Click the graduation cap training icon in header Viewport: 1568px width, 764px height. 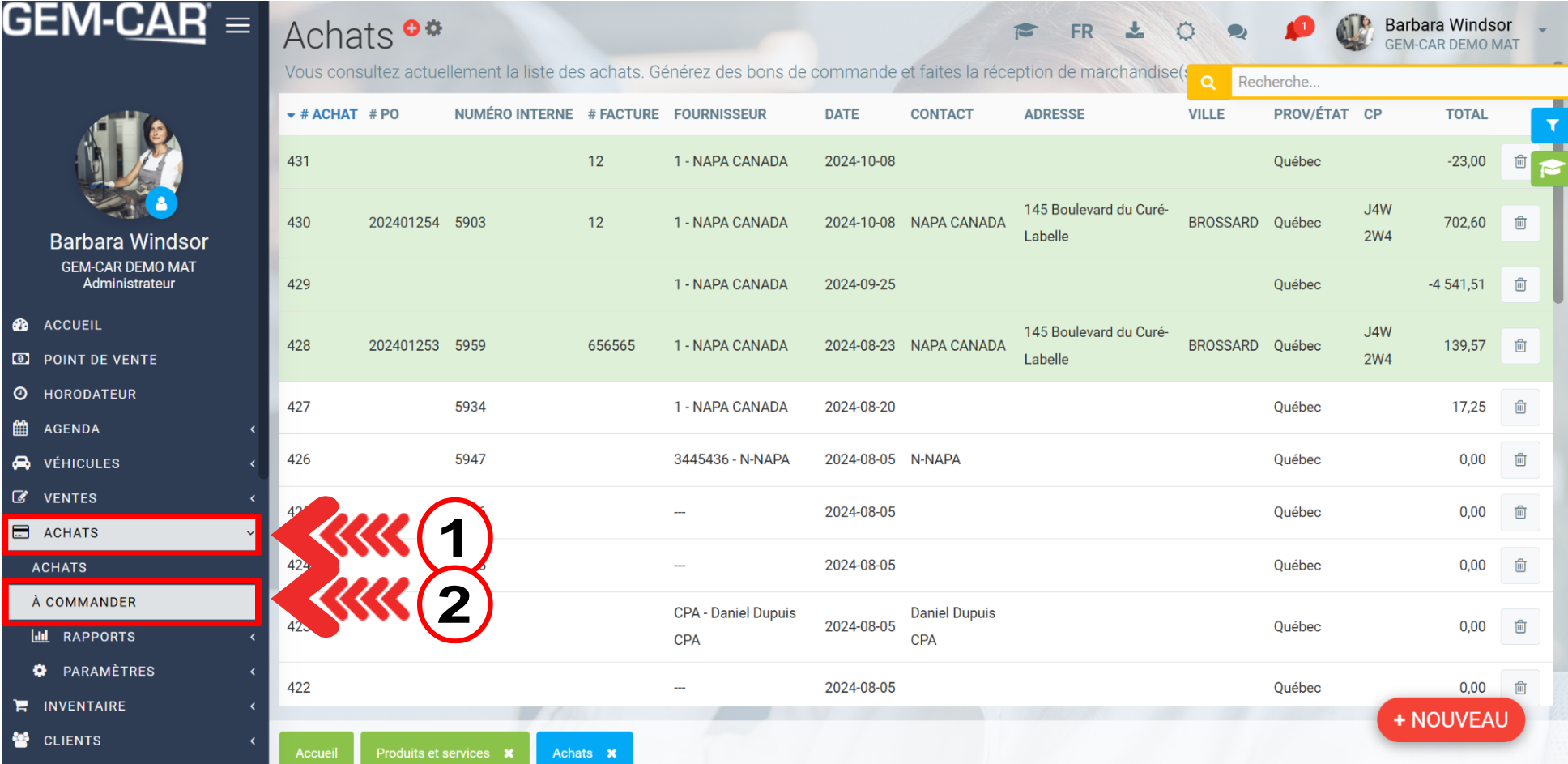tap(1025, 32)
